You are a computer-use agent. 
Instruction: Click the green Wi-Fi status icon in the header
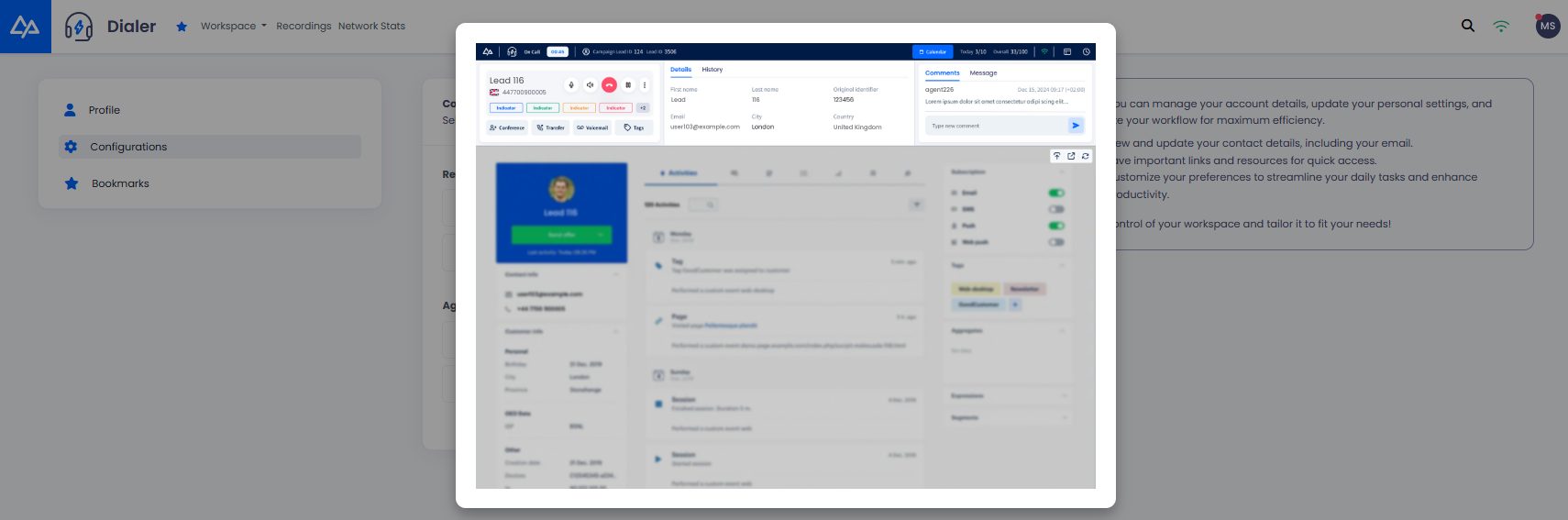[x=1501, y=26]
